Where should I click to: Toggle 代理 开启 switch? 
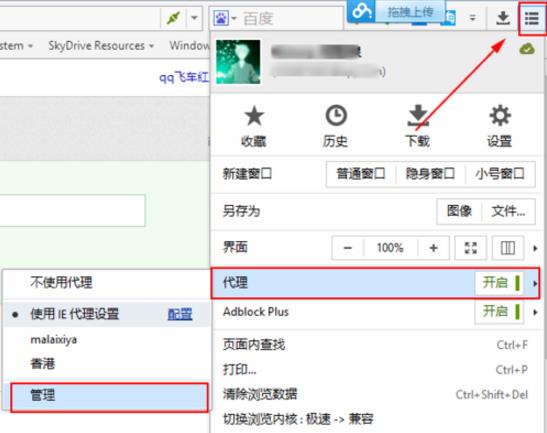tap(500, 283)
